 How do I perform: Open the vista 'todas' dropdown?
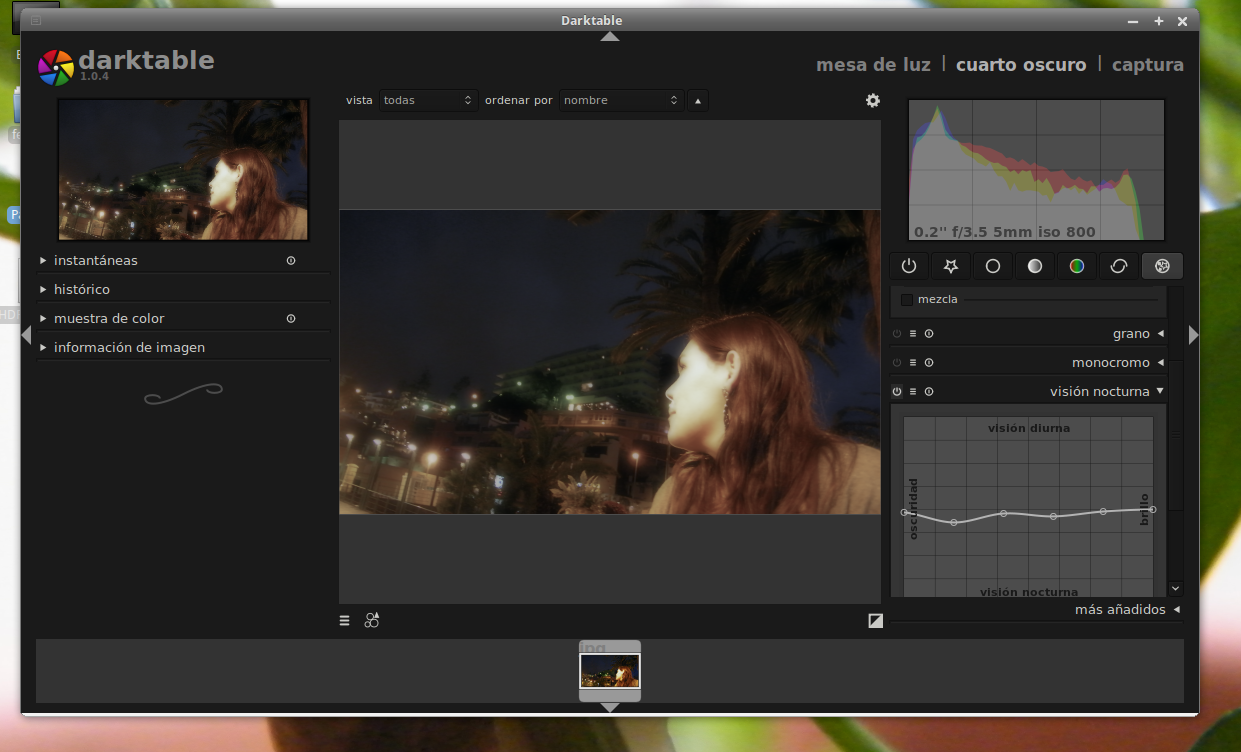428,100
